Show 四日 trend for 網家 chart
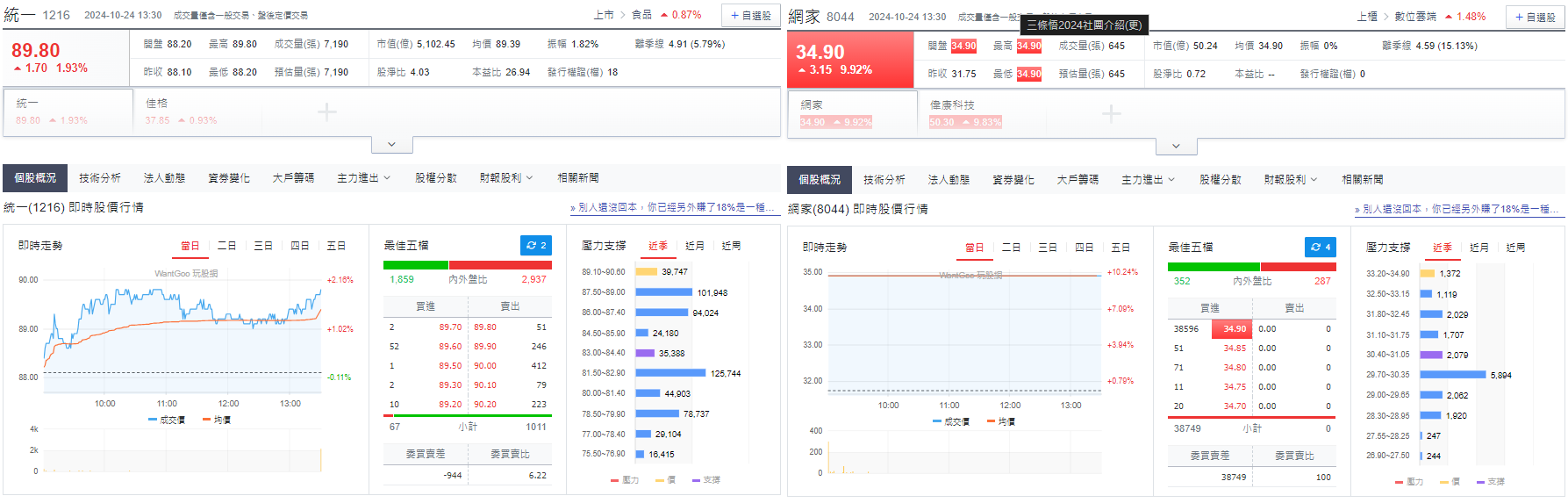 [1085, 248]
